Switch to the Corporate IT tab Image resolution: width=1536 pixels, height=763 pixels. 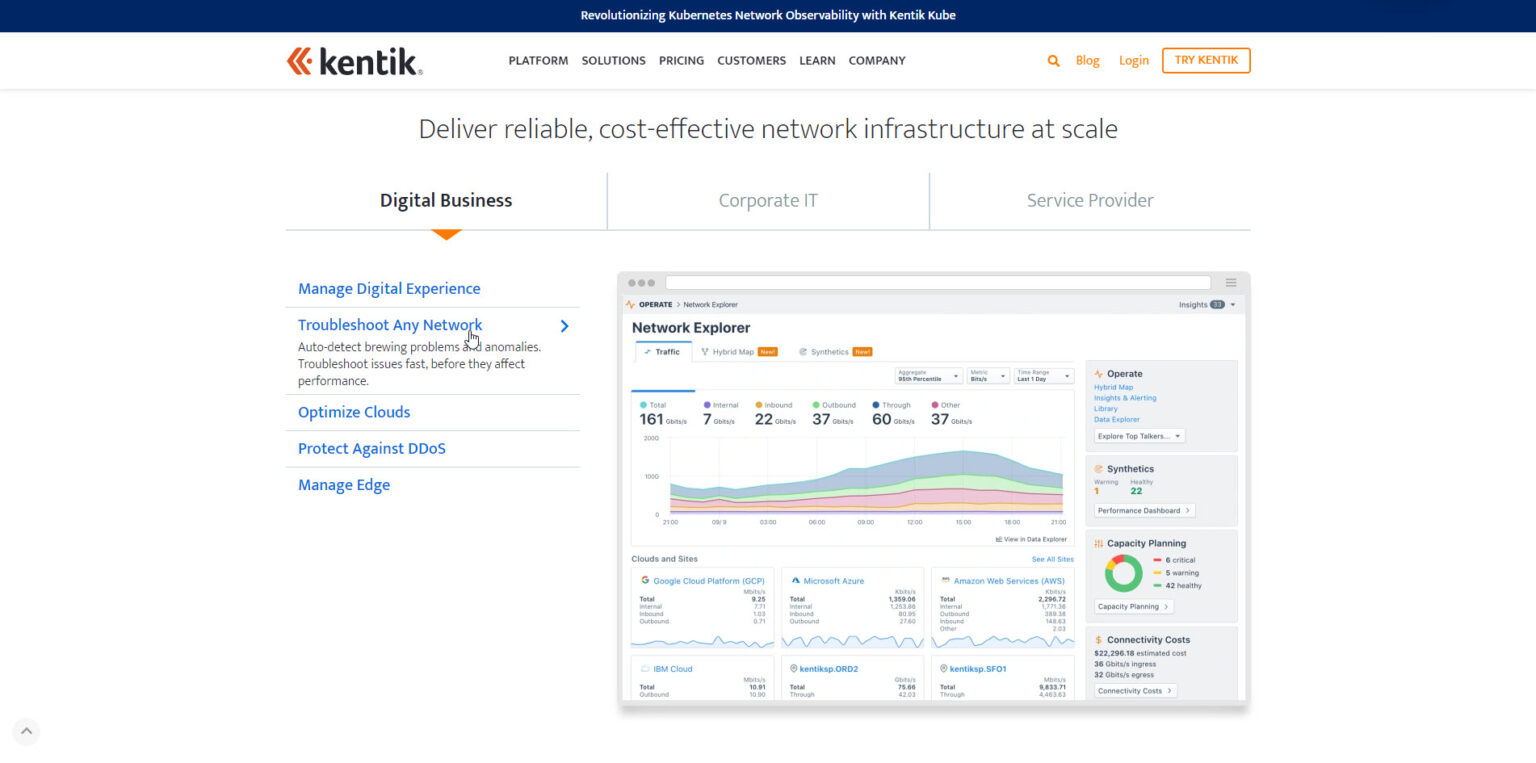(x=768, y=200)
